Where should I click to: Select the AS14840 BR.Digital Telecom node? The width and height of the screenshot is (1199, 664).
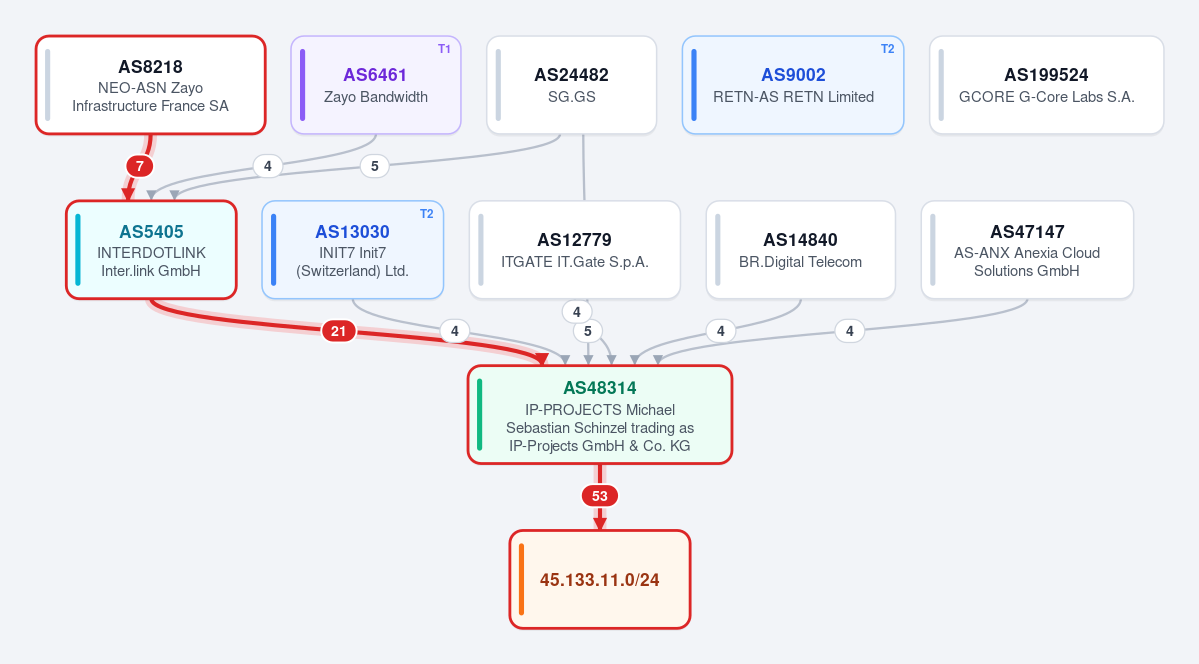pos(801,250)
